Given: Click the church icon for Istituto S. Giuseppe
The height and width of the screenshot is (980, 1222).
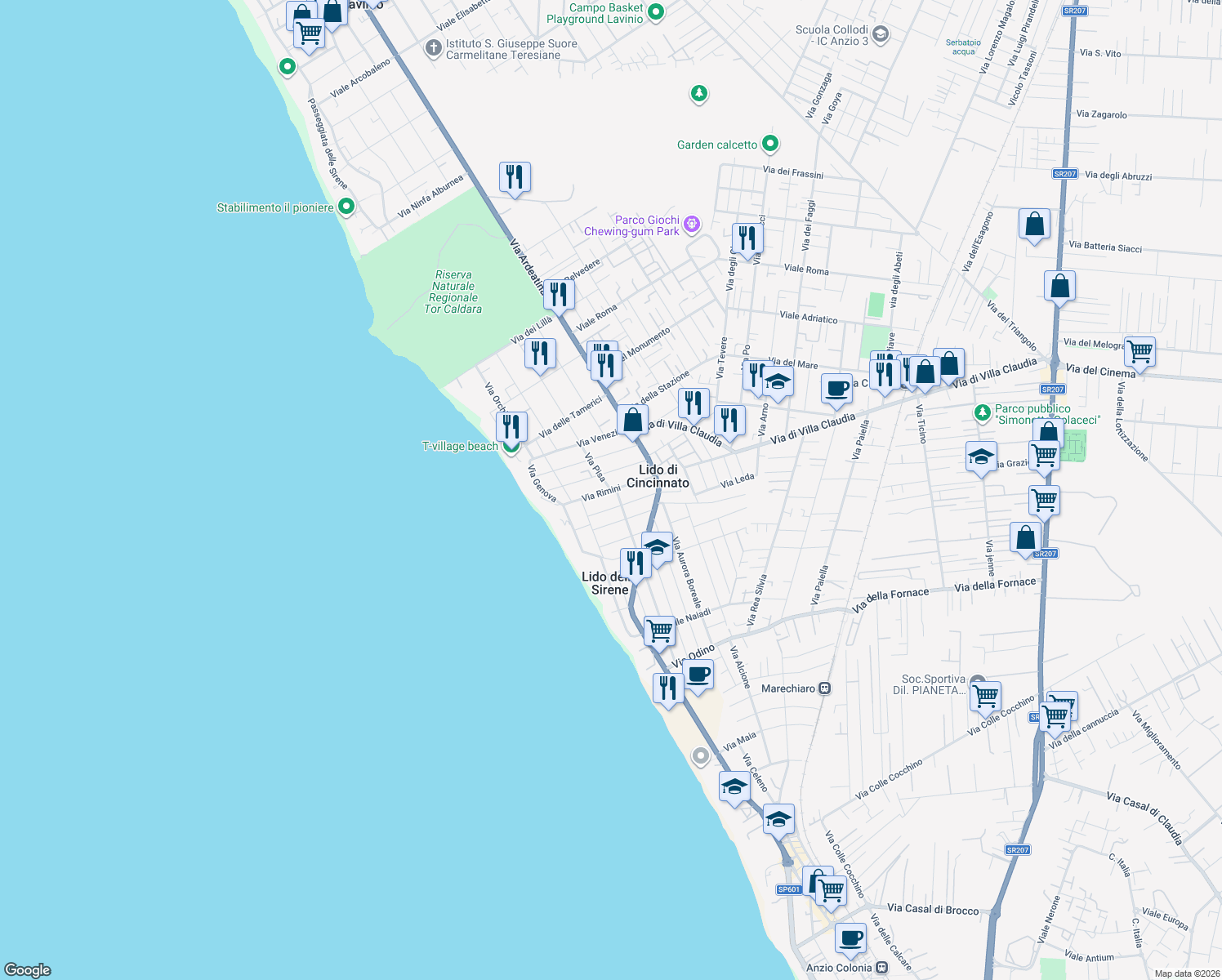Looking at the screenshot, I should 435,47.
